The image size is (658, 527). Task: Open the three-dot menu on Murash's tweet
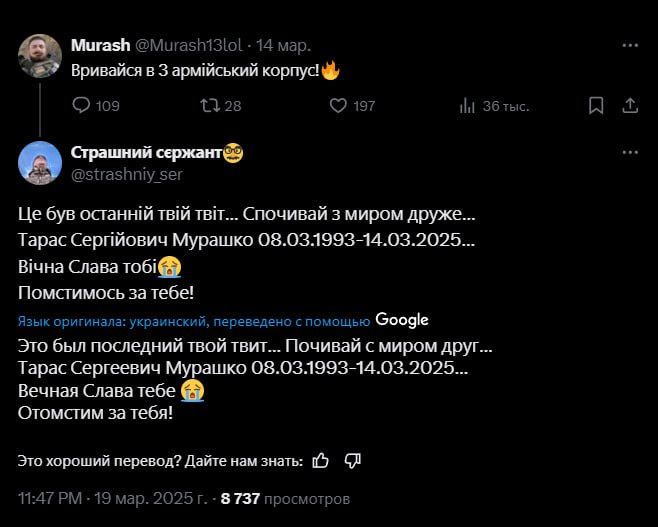[x=630, y=45]
